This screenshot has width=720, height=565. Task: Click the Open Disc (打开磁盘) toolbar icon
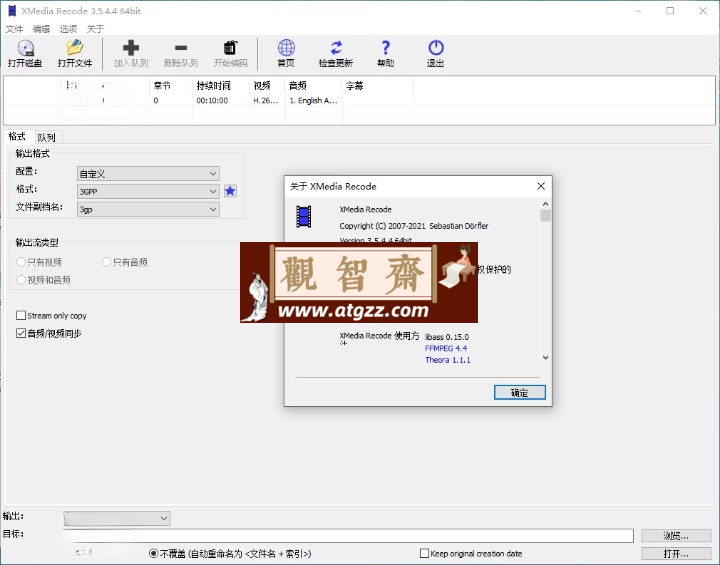pyautogui.click(x=25, y=48)
